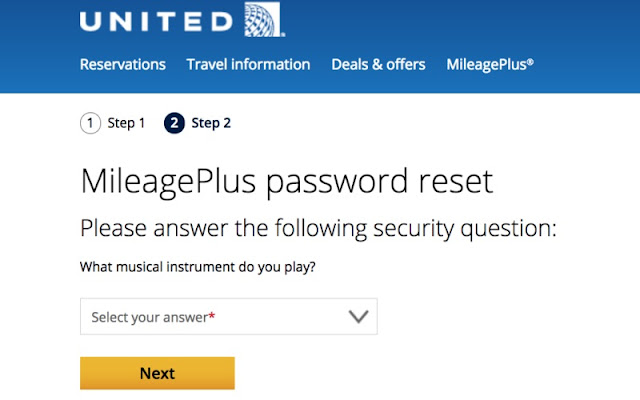Click the Step 2 label
640x400 pixels.
coord(211,123)
